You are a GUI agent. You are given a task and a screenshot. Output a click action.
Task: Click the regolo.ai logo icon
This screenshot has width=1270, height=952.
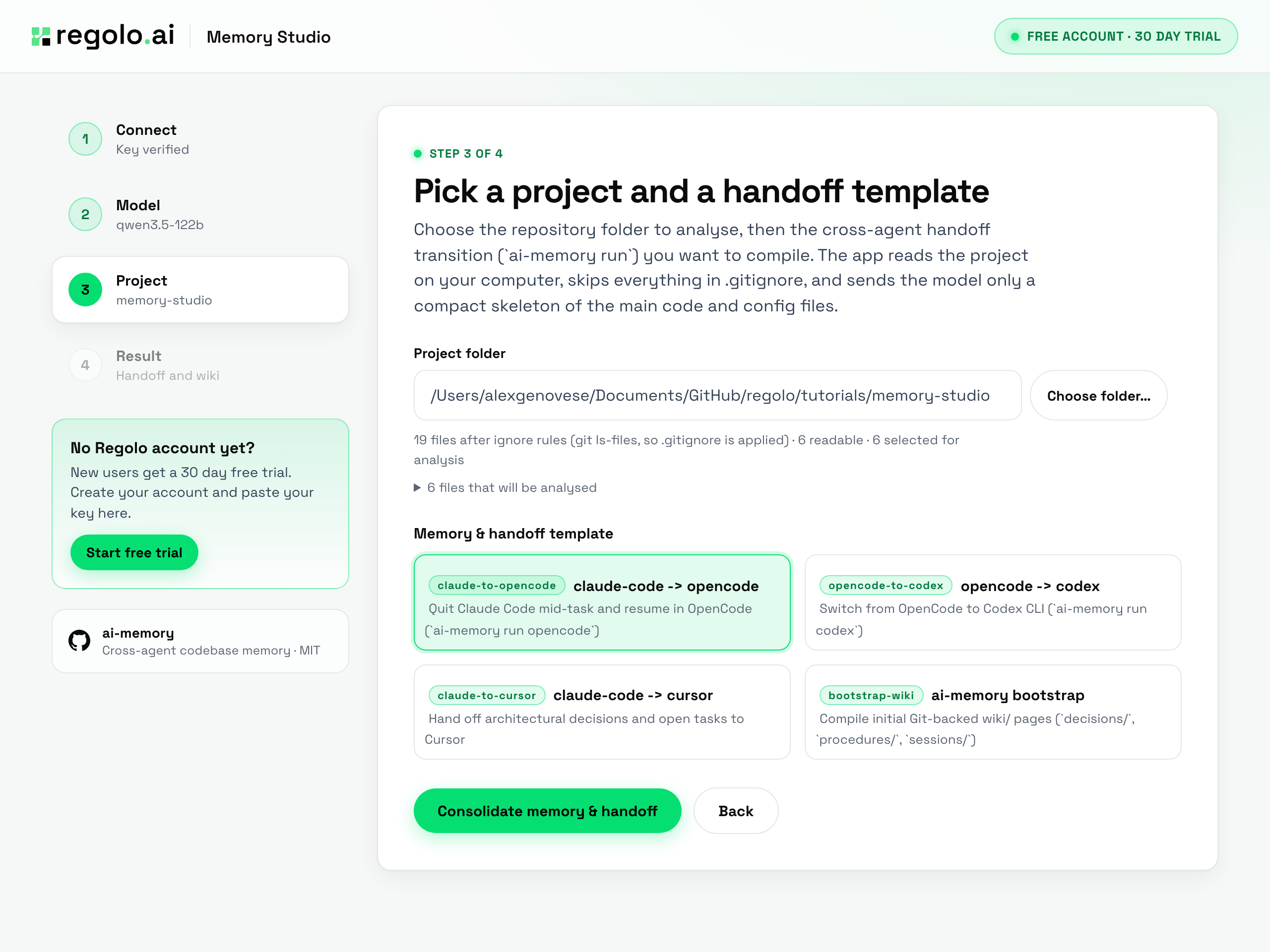click(41, 36)
